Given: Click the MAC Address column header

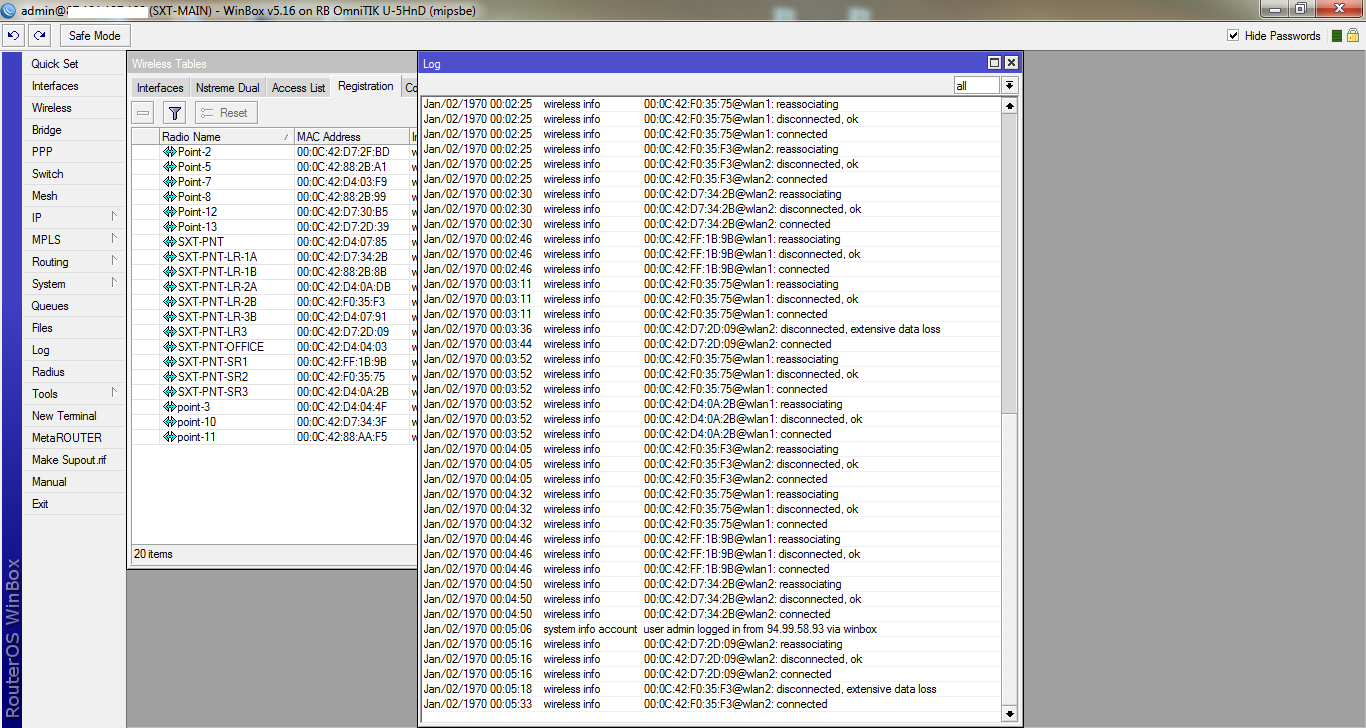Looking at the screenshot, I should (351, 137).
